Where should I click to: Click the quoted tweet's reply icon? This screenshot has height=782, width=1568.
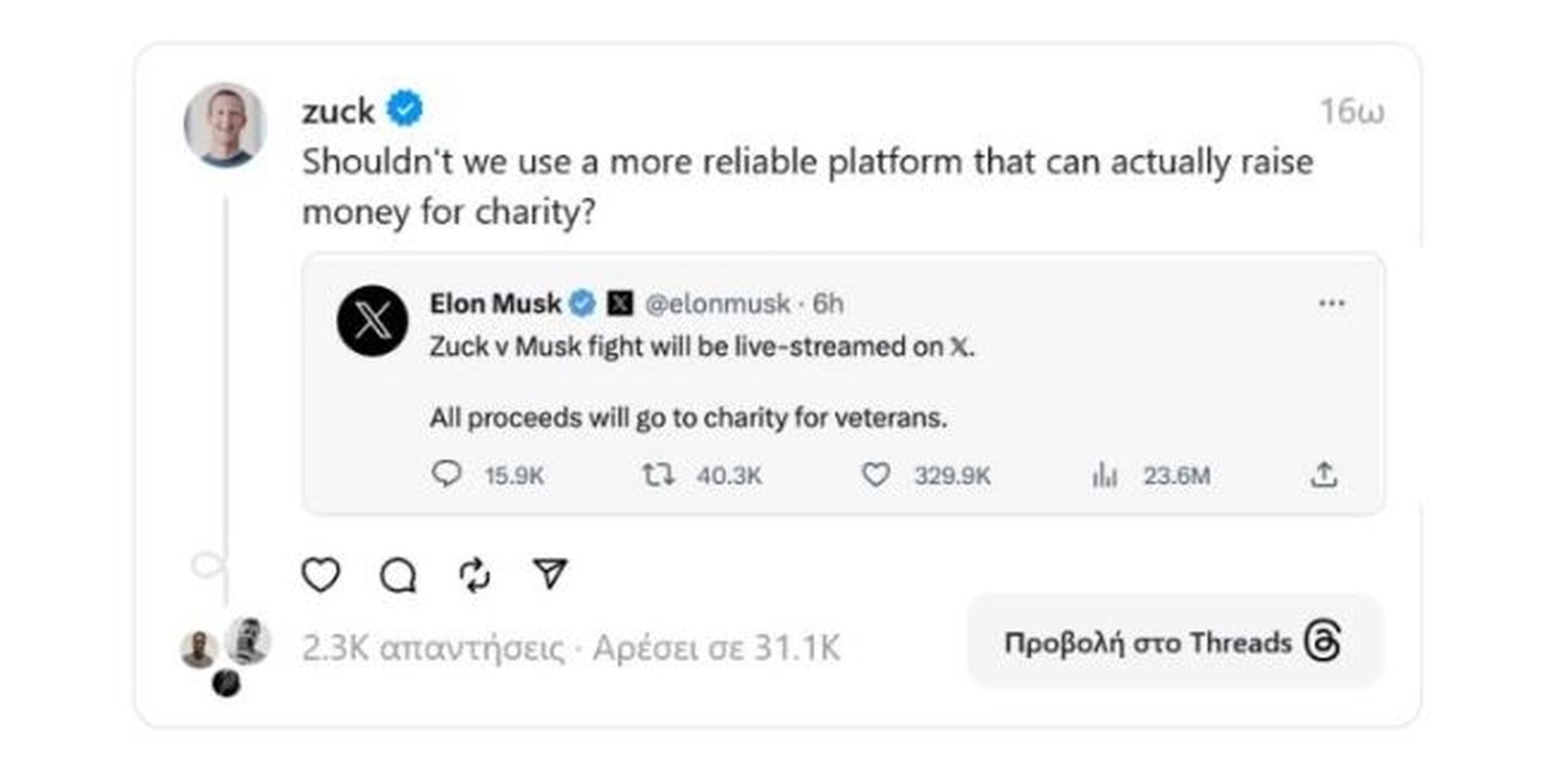point(447,474)
